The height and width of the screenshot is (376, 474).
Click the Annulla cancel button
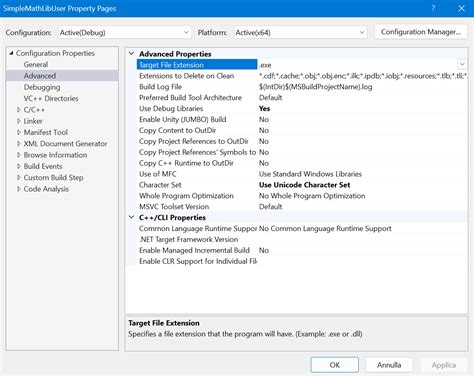[x=389, y=365]
